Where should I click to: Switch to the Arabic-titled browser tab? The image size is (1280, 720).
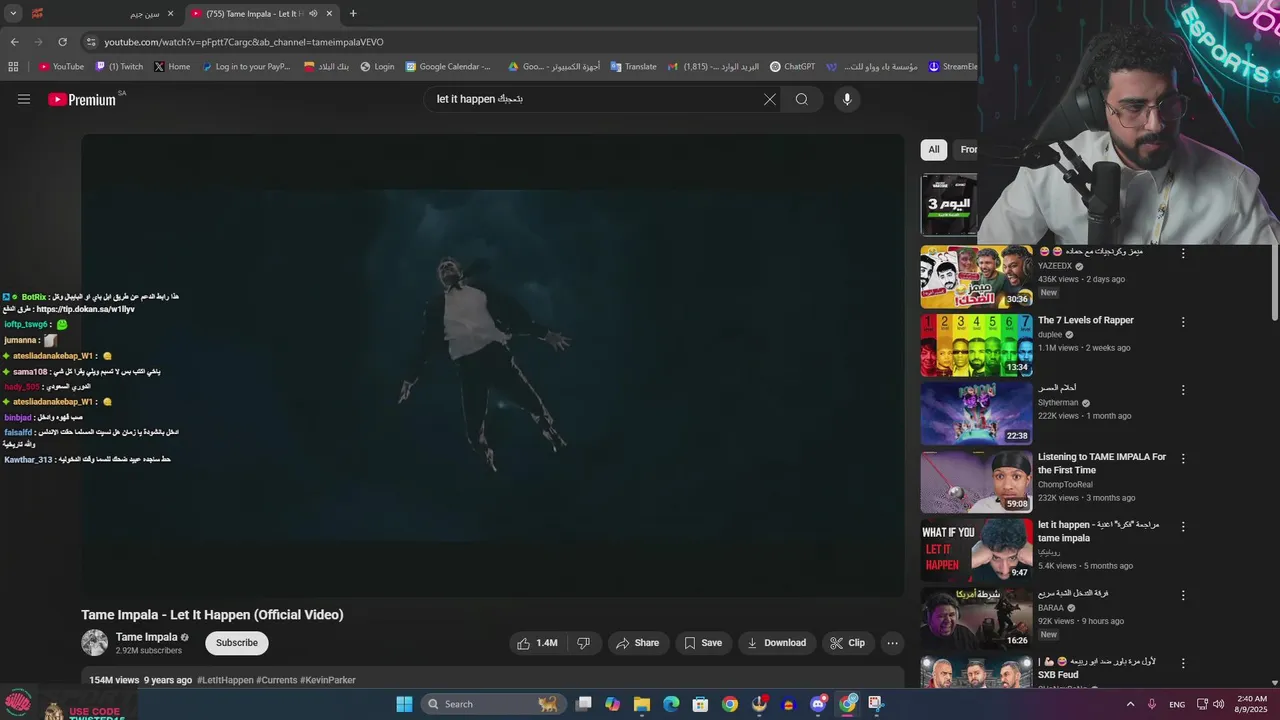pyautogui.click(x=105, y=14)
